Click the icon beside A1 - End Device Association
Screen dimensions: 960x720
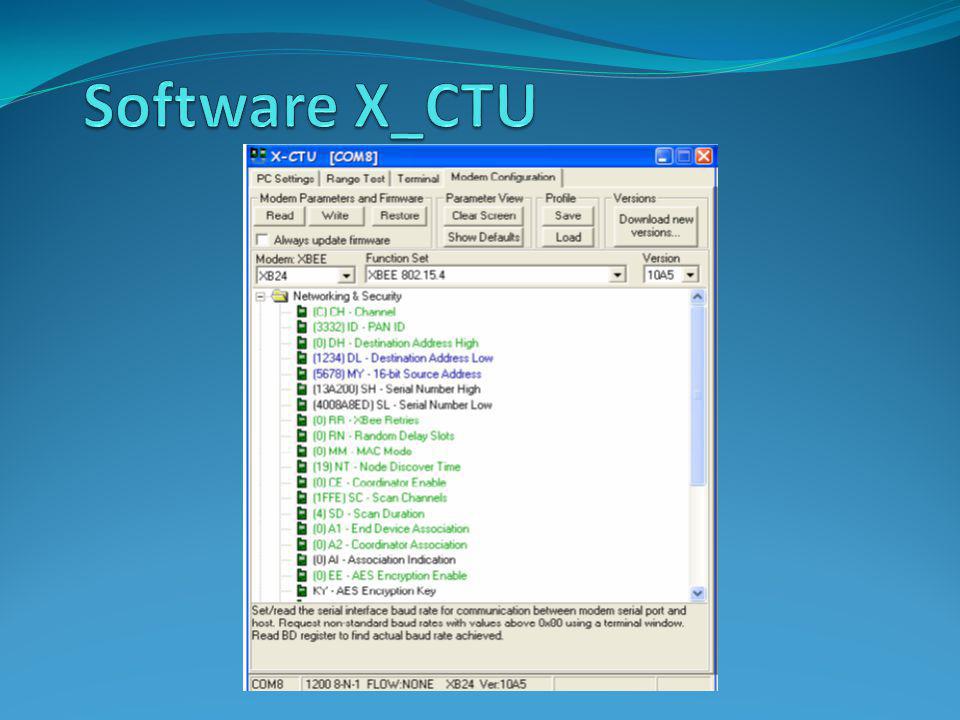[x=301, y=528]
